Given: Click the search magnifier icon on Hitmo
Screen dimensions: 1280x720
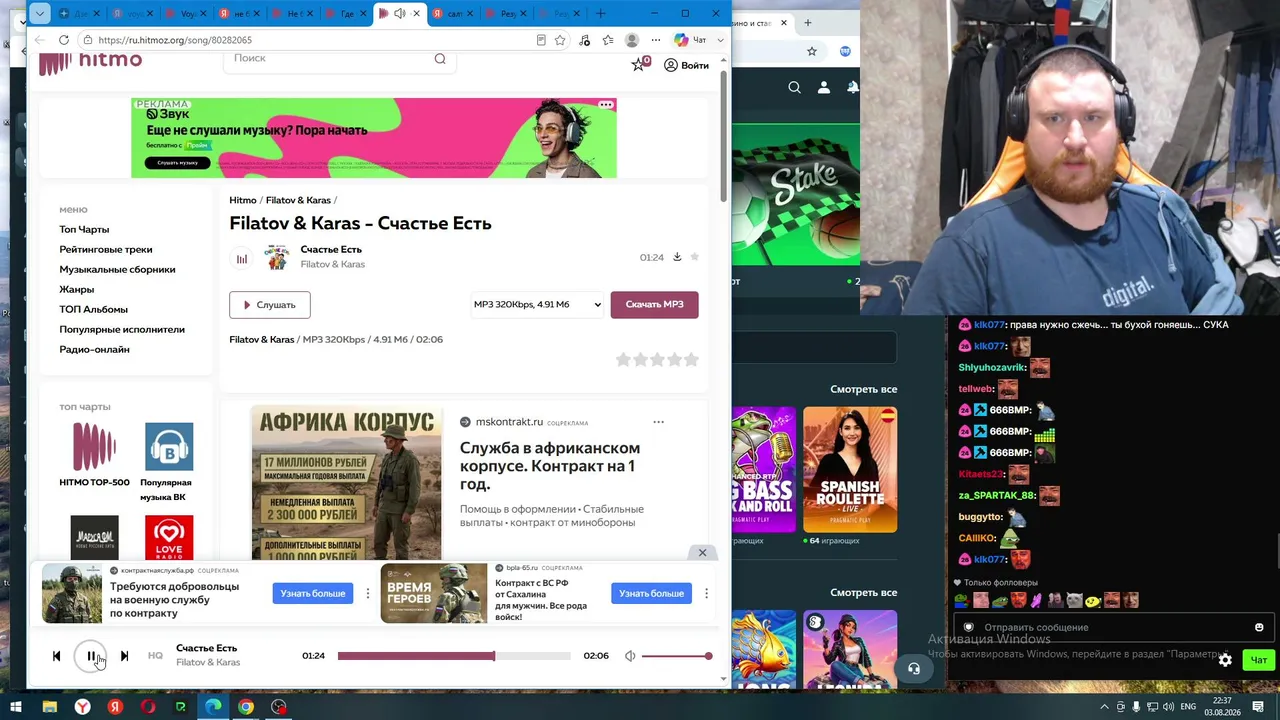Looking at the screenshot, I should point(440,58).
